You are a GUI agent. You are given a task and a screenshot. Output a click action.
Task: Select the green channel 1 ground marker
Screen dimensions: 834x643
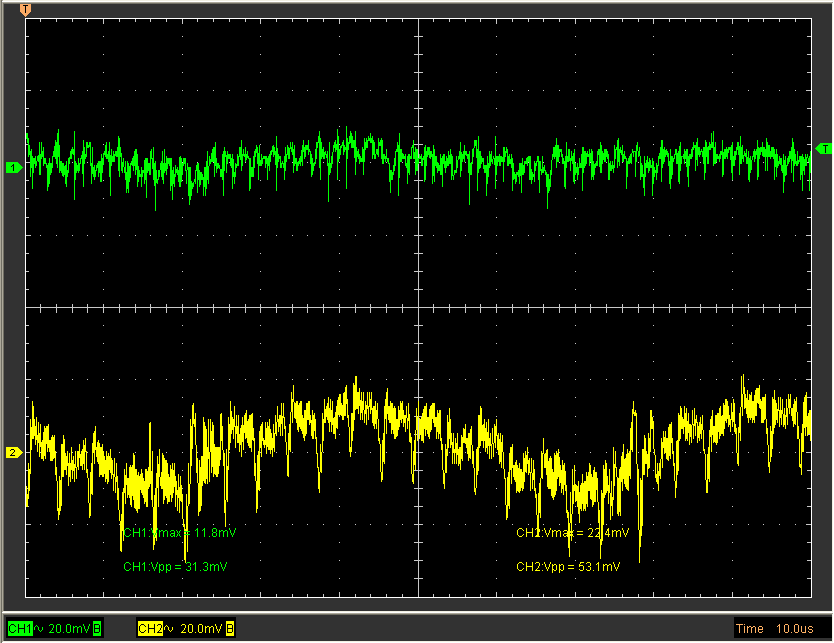tap(14, 168)
